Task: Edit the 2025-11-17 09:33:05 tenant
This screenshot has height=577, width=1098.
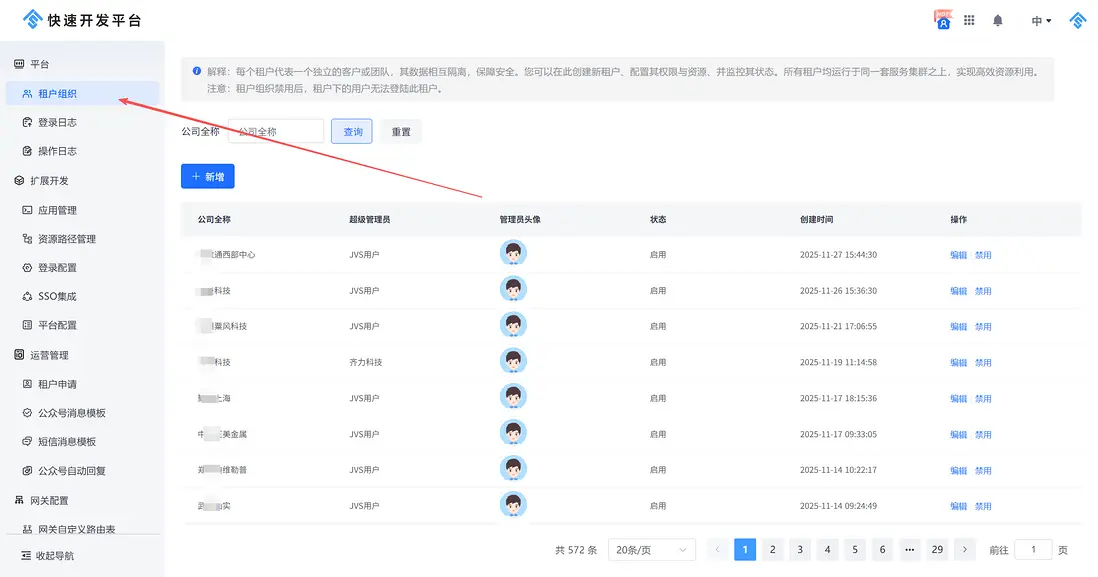Action: 958,435
